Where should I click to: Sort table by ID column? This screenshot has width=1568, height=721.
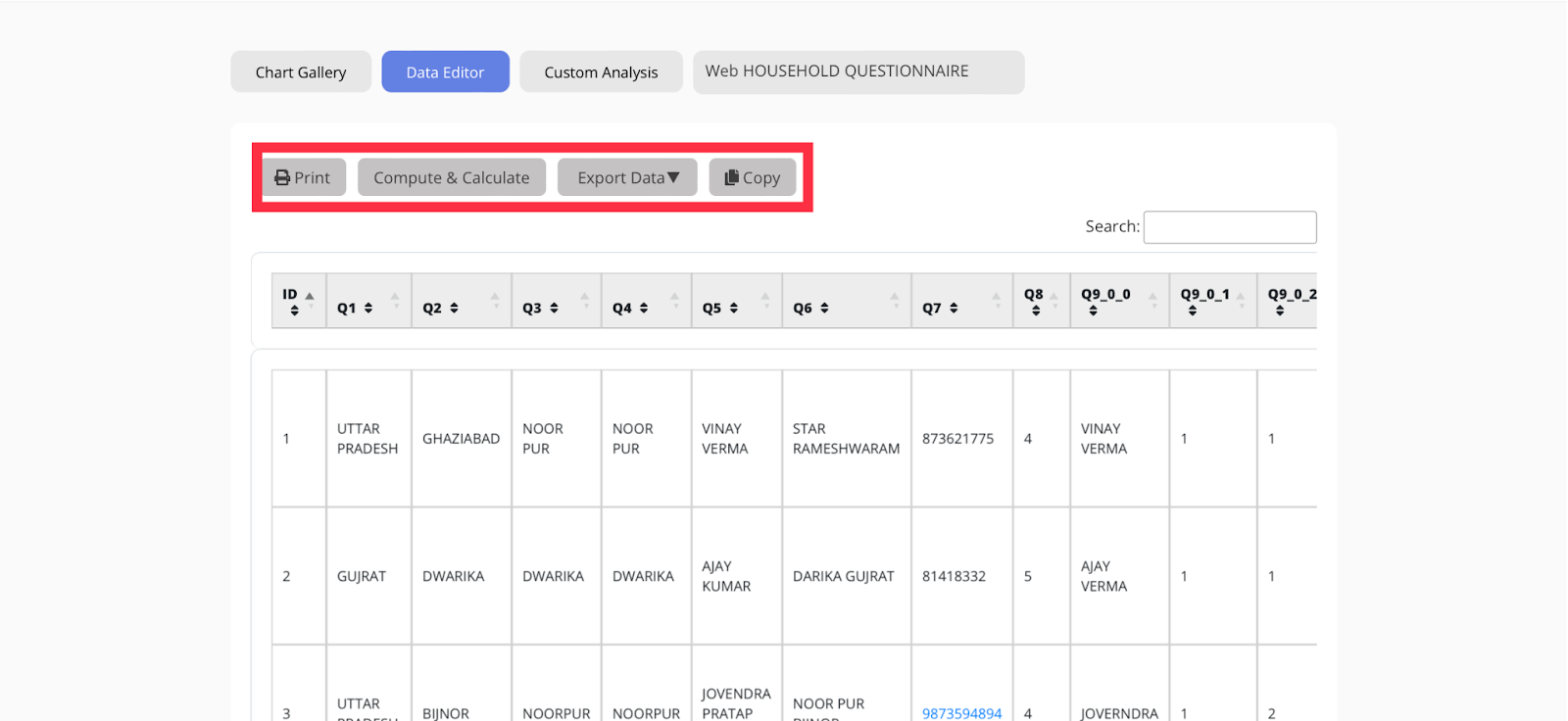(299, 301)
